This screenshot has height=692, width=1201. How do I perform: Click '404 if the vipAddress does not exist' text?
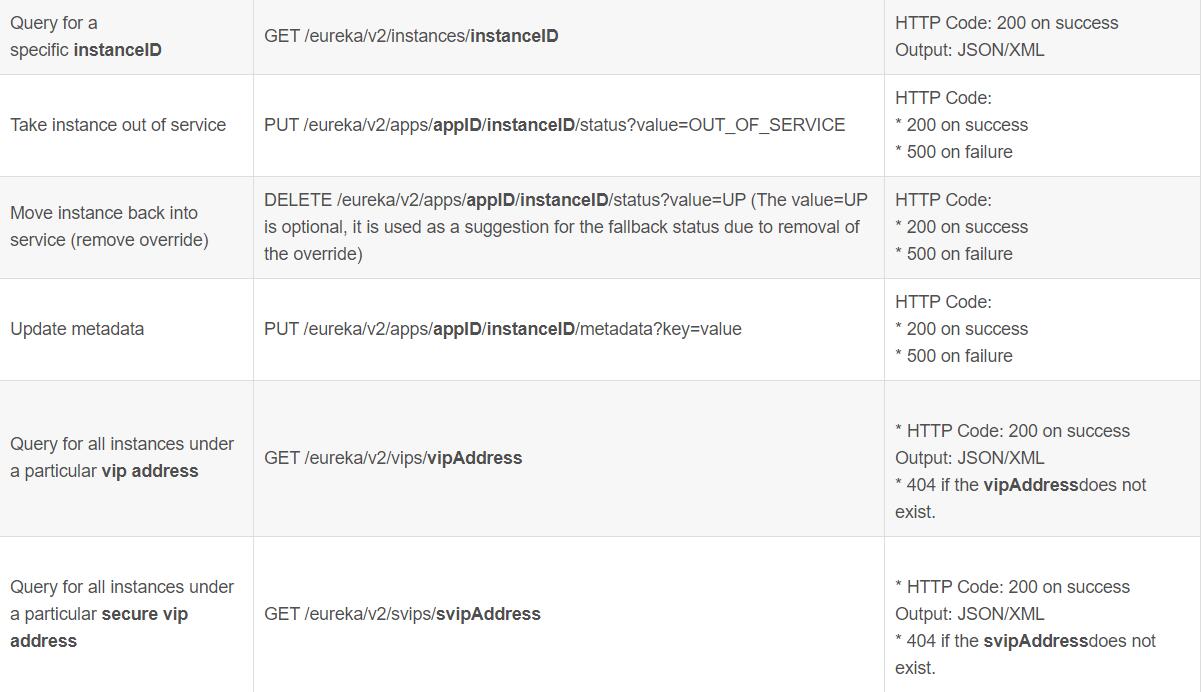pos(1020,498)
